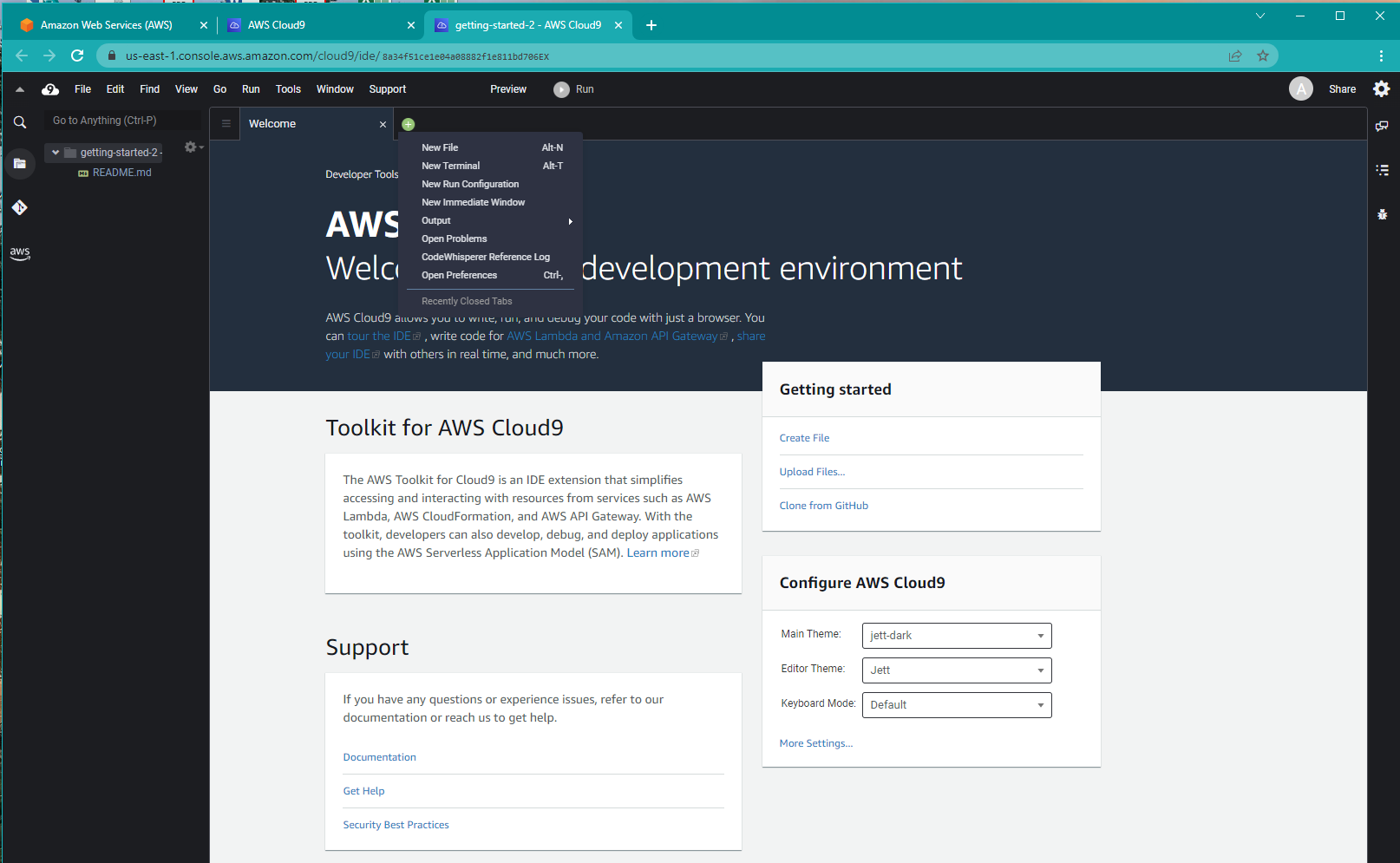1400x863 pixels.
Task: Collapse the getting-started-2 folder tree
Action: [x=55, y=152]
